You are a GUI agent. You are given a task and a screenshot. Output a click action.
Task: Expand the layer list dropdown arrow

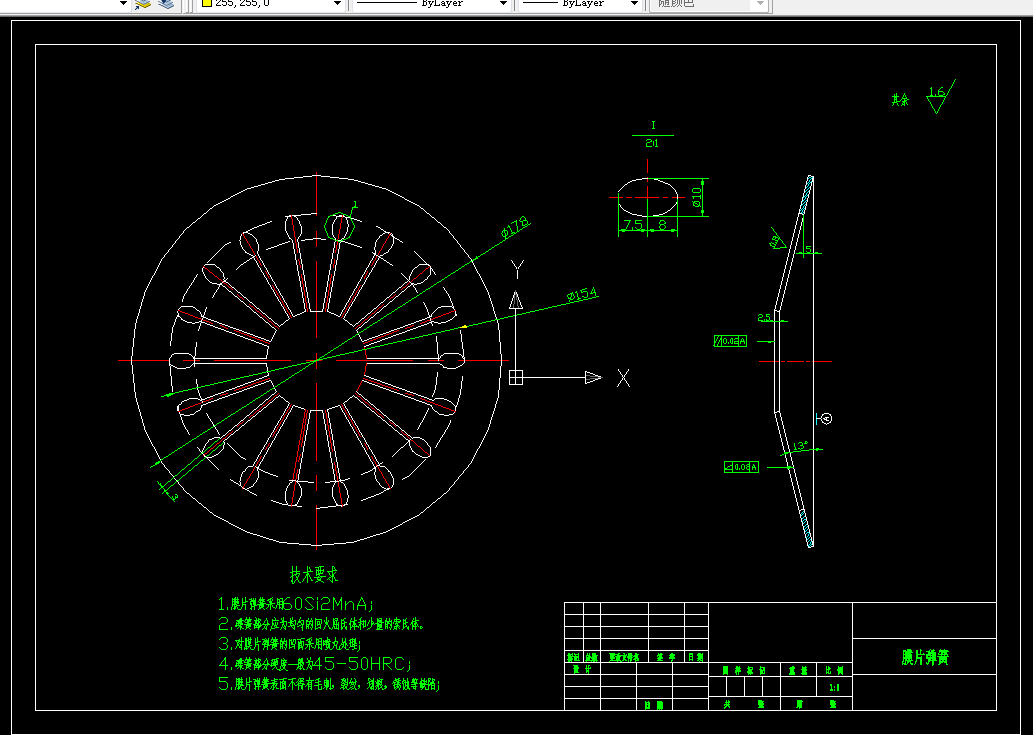(x=123, y=3)
